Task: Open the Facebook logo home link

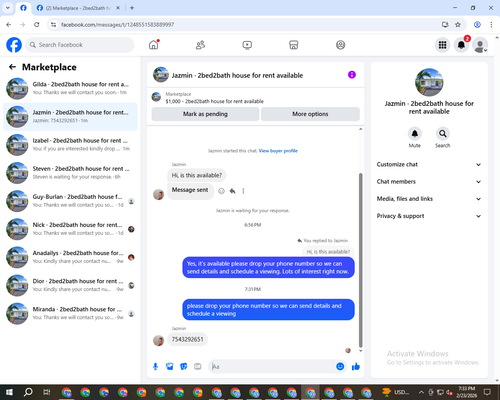Action: click(x=14, y=45)
